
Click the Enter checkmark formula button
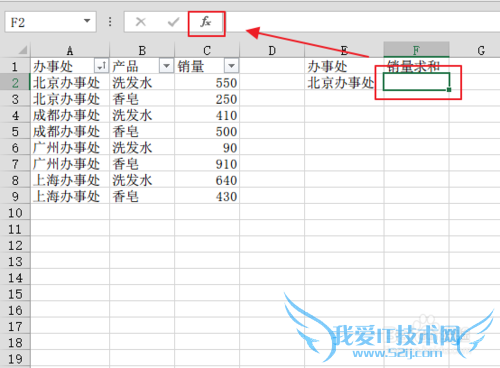coord(173,22)
